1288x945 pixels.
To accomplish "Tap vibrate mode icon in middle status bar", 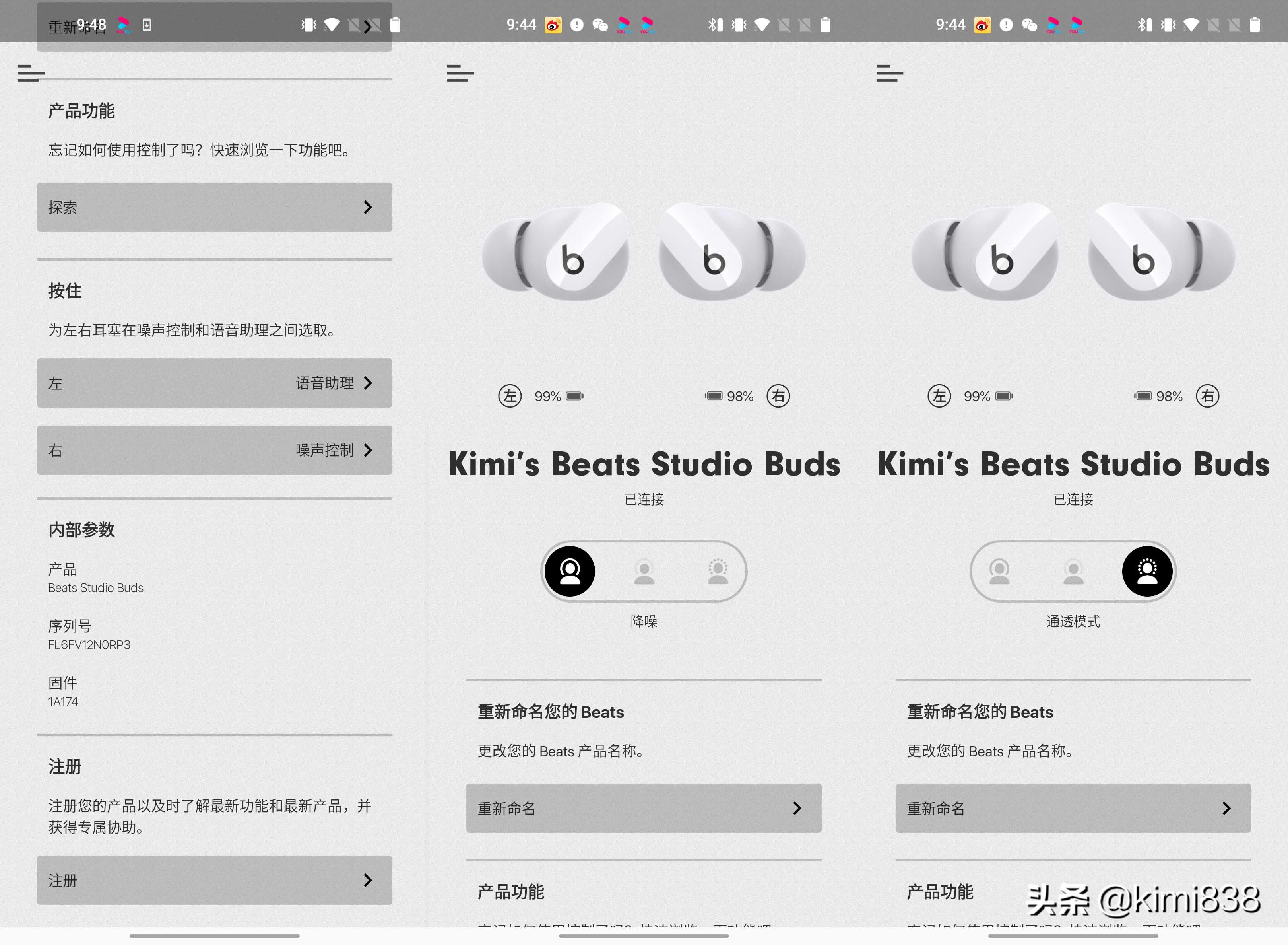I will pyautogui.click(x=739, y=25).
